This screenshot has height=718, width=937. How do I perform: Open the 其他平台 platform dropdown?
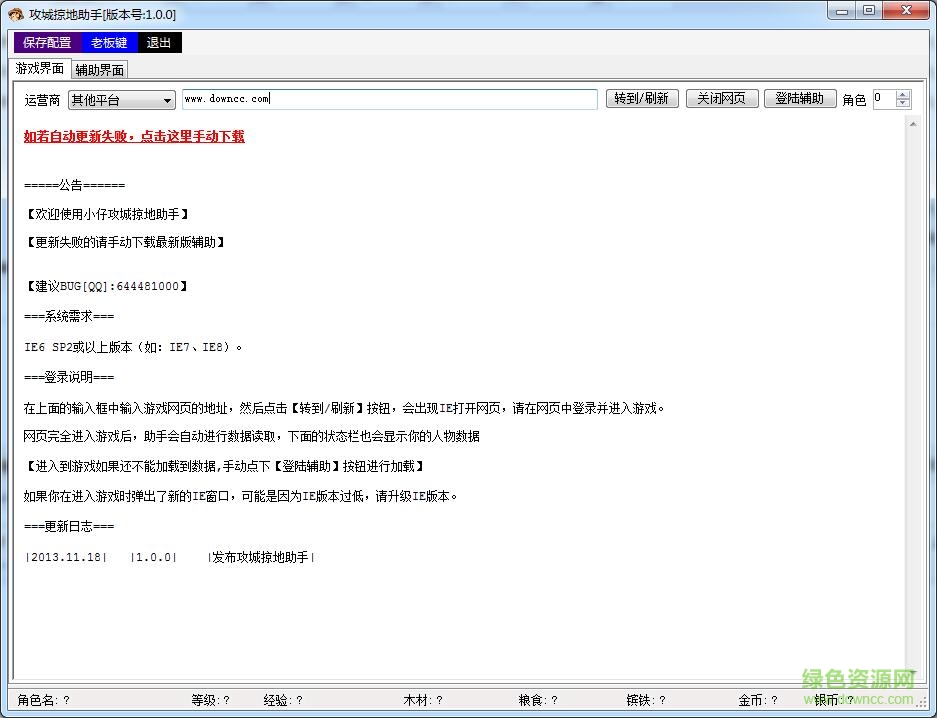pos(166,100)
